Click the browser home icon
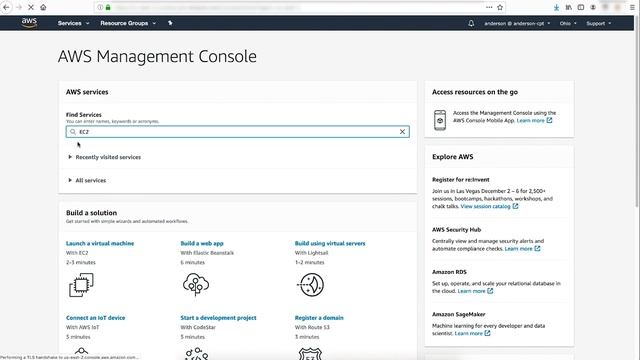The image size is (640, 360). [x=43, y=7]
